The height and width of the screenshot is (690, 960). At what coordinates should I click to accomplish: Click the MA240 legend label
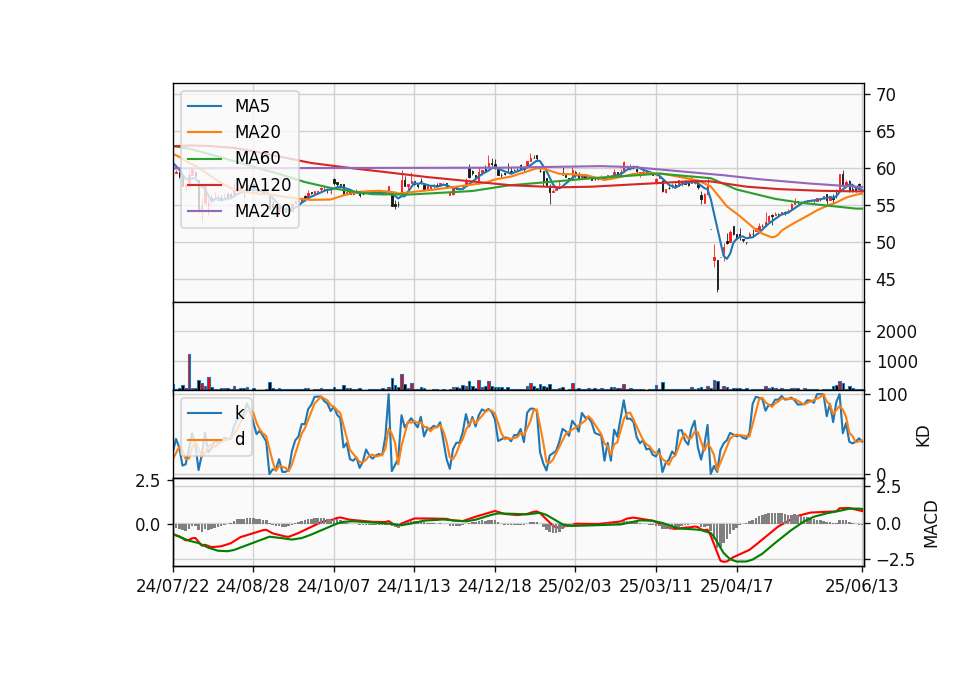coord(263,211)
